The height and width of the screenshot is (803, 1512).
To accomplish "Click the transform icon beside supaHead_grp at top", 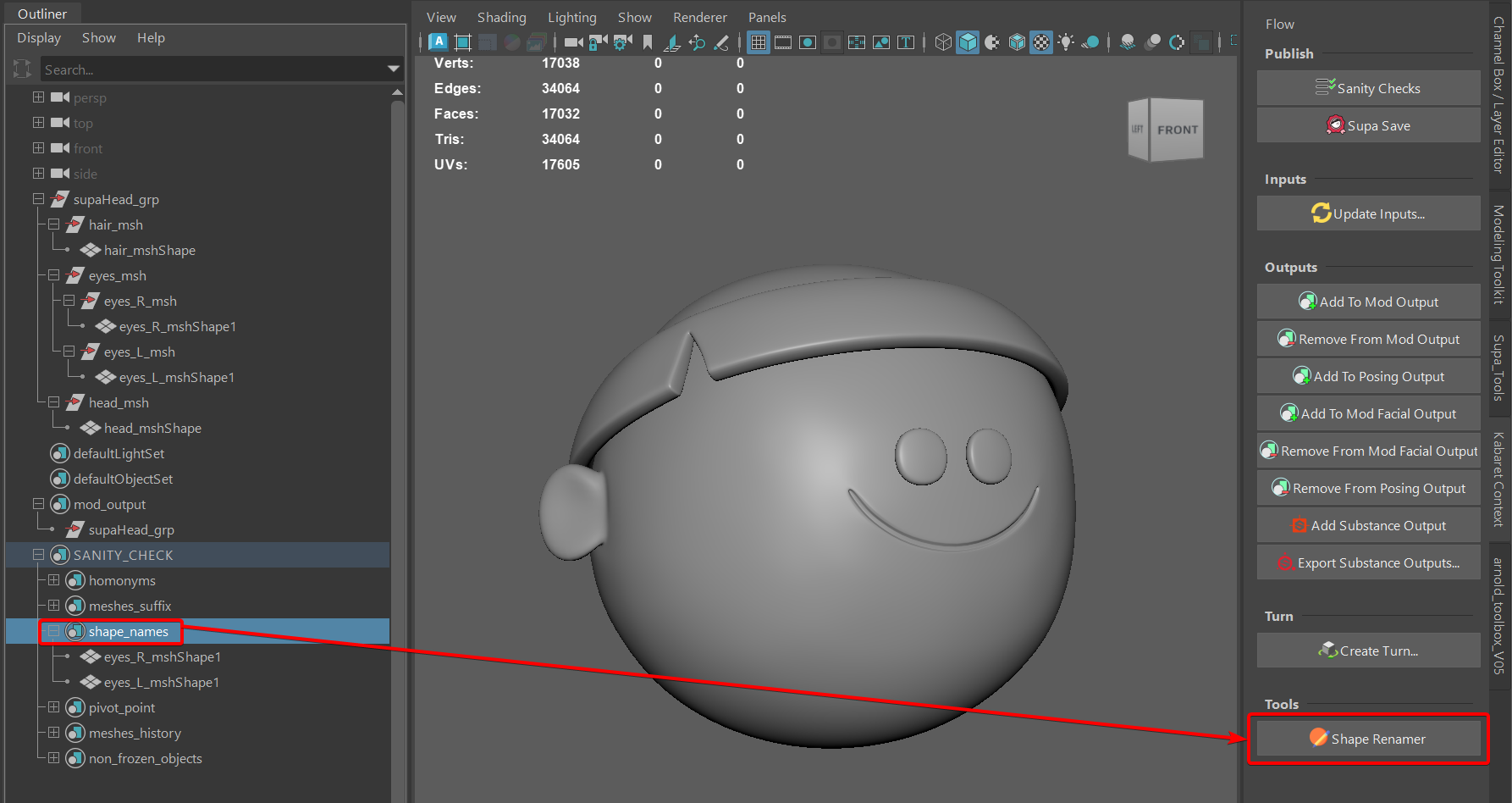I will 59,199.
